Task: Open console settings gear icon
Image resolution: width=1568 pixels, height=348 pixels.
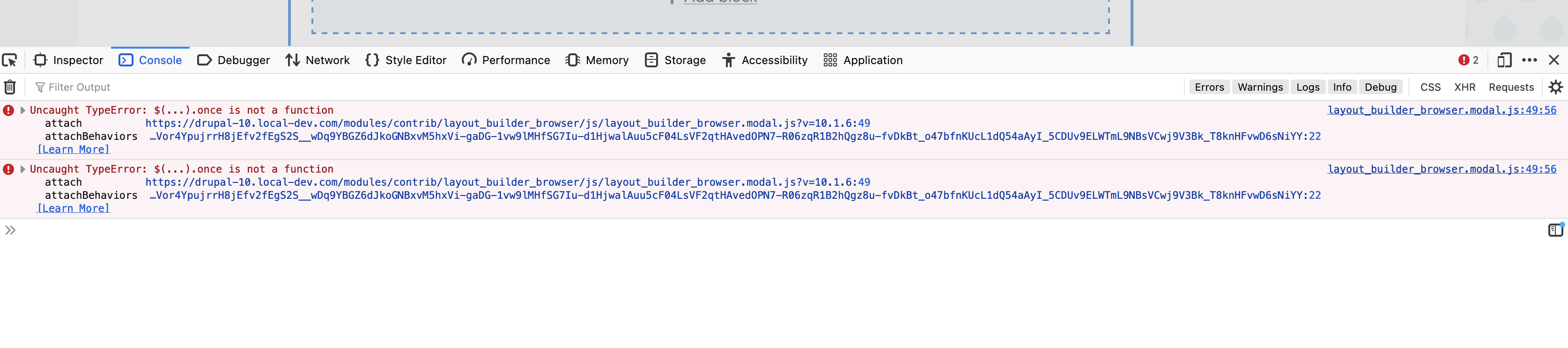Action: (x=1555, y=87)
